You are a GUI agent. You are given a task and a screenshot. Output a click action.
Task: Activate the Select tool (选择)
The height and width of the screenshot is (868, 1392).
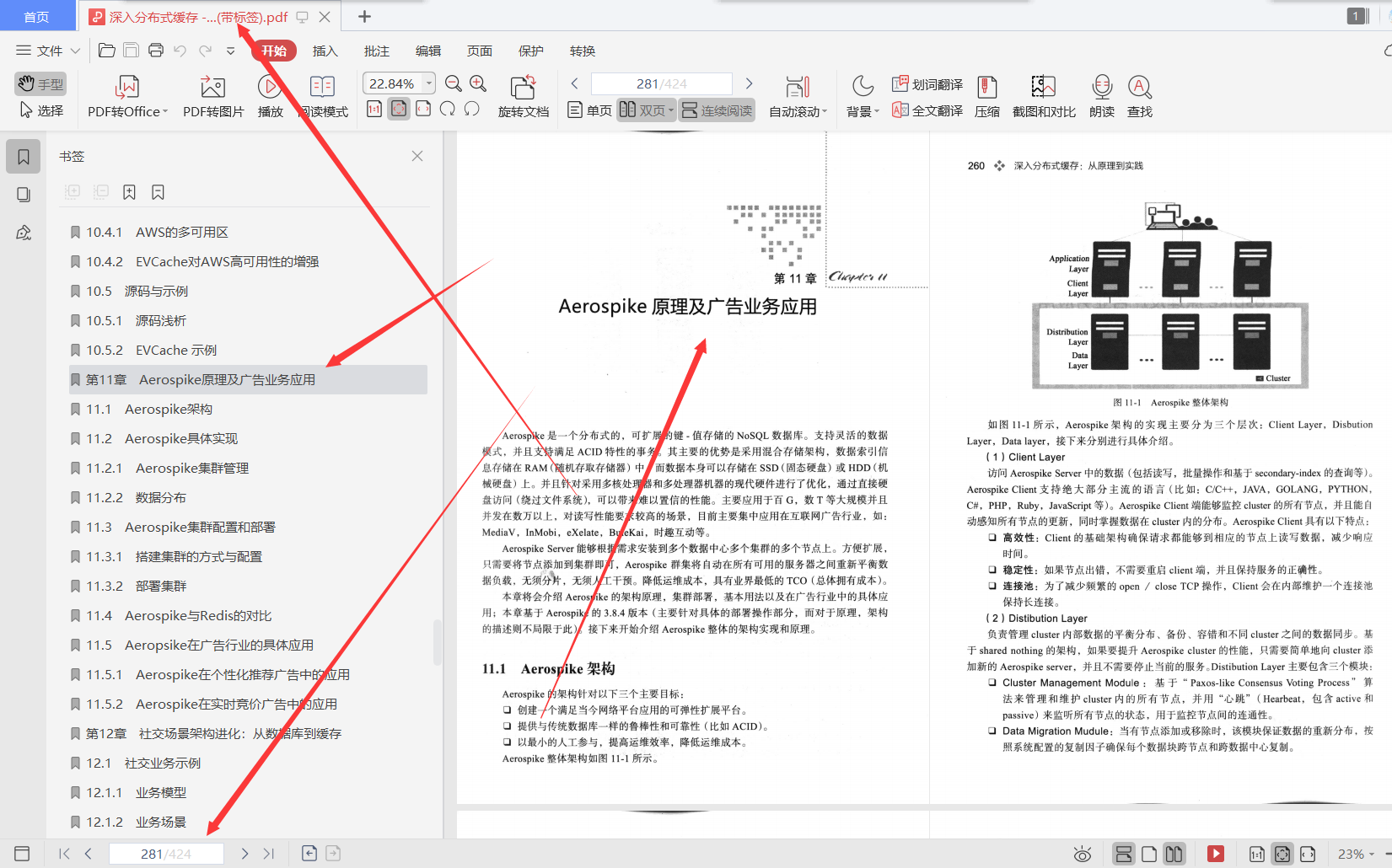(40, 110)
